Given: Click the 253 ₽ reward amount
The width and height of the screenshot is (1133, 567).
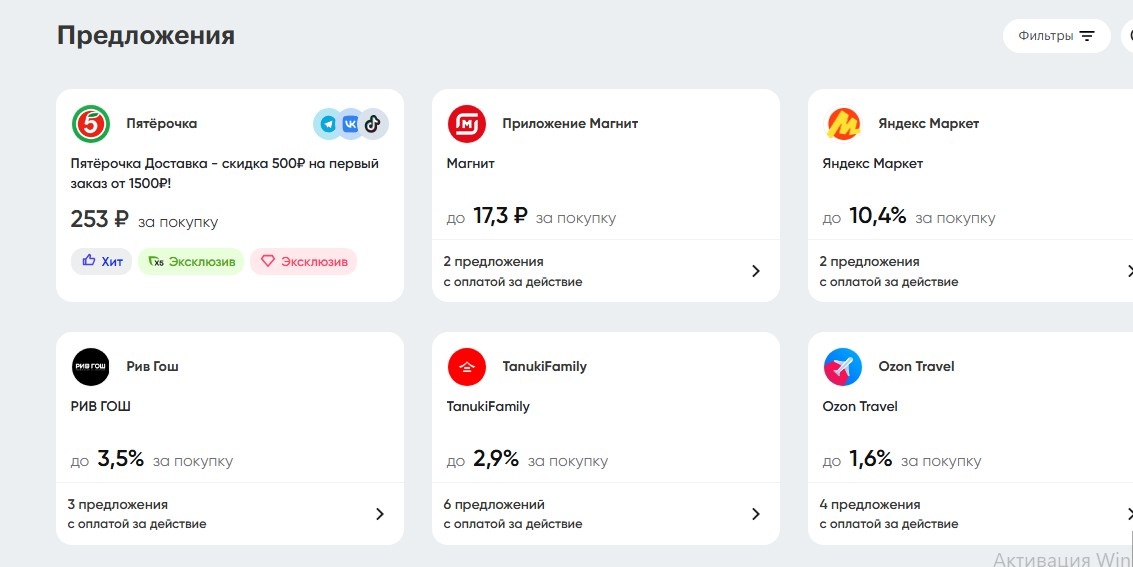Looking at the screenshot, I should click(100, 219).
